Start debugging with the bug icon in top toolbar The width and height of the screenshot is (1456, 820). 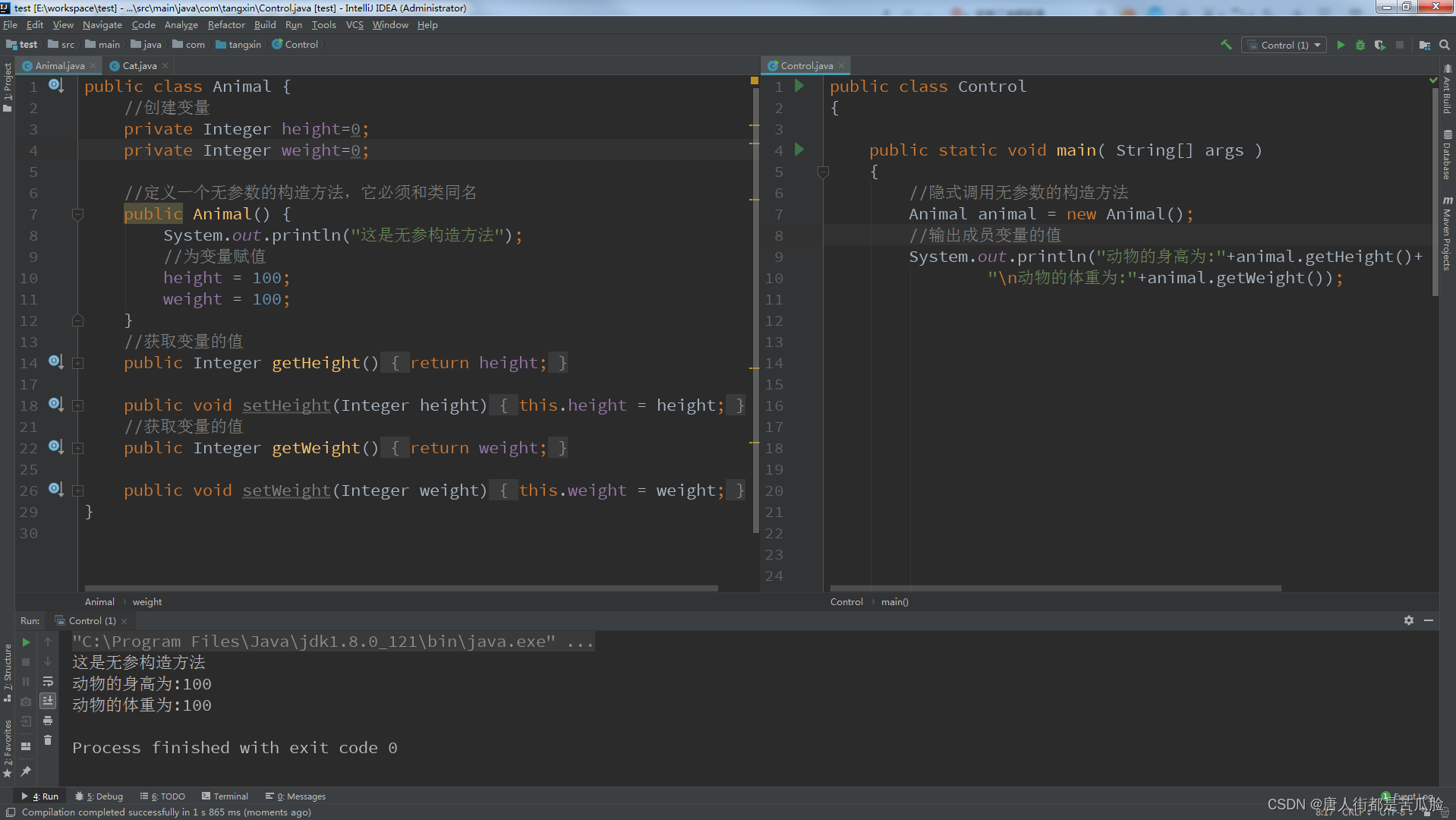coord(1360,45)
